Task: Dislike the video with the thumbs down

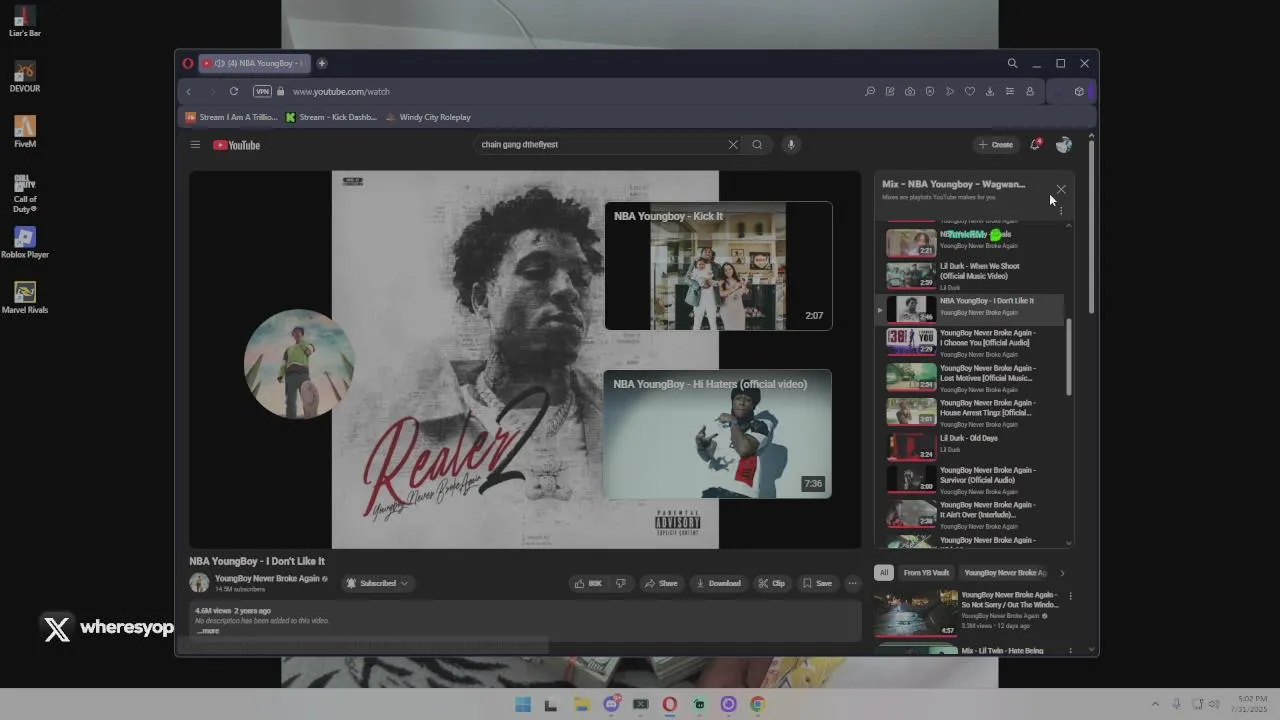Action: point(620,583)
